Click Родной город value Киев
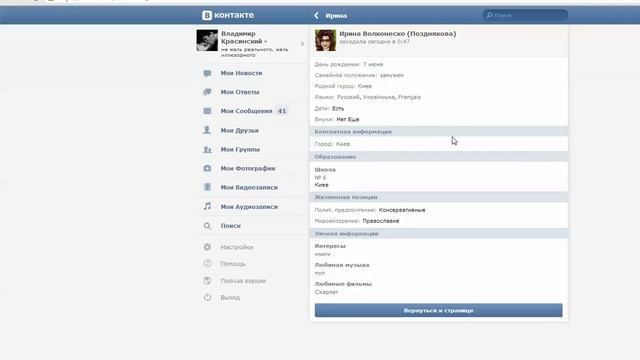 [364, 86]
